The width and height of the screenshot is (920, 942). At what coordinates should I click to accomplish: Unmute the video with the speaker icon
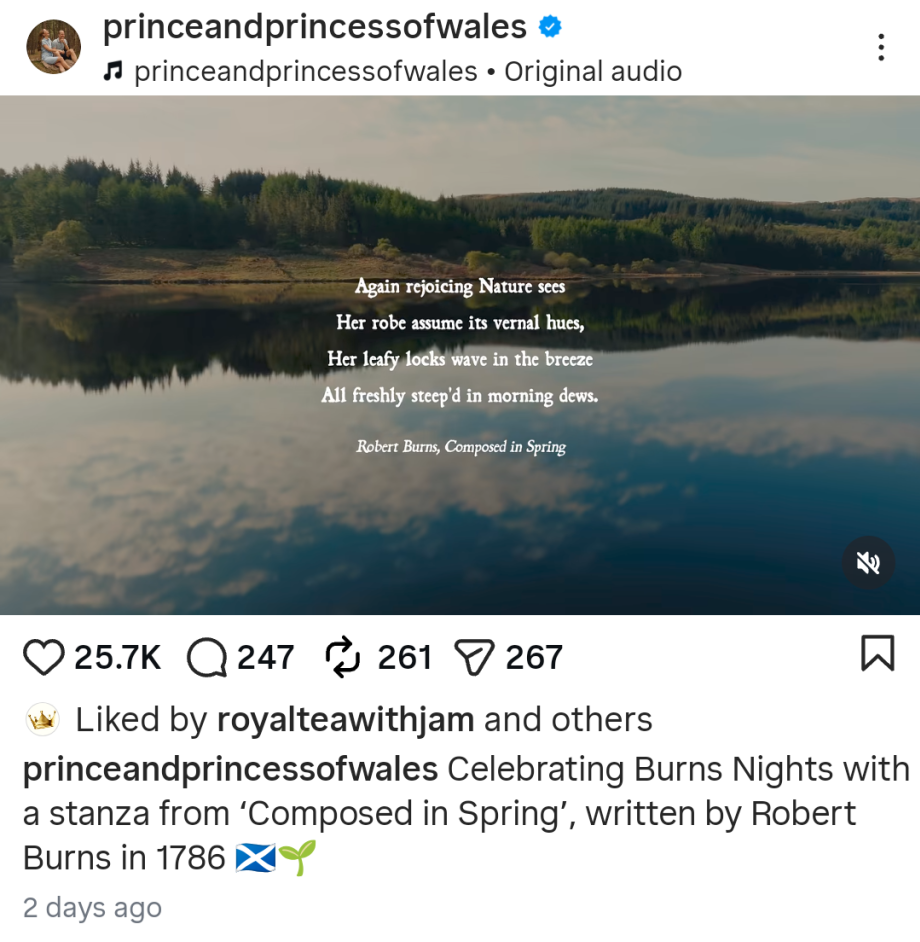(x=868, y=563)
